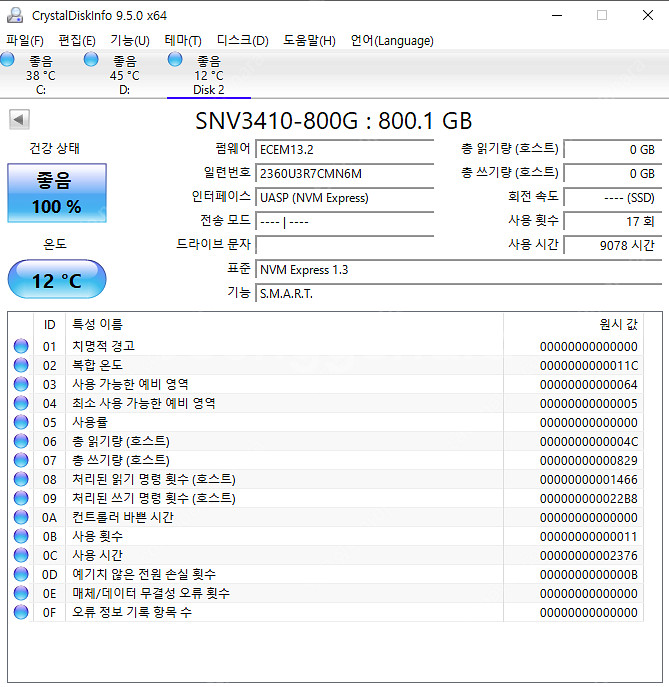669x687 pixels.
Task: Open the 기능(U) menu
Action: pos(130,41)
